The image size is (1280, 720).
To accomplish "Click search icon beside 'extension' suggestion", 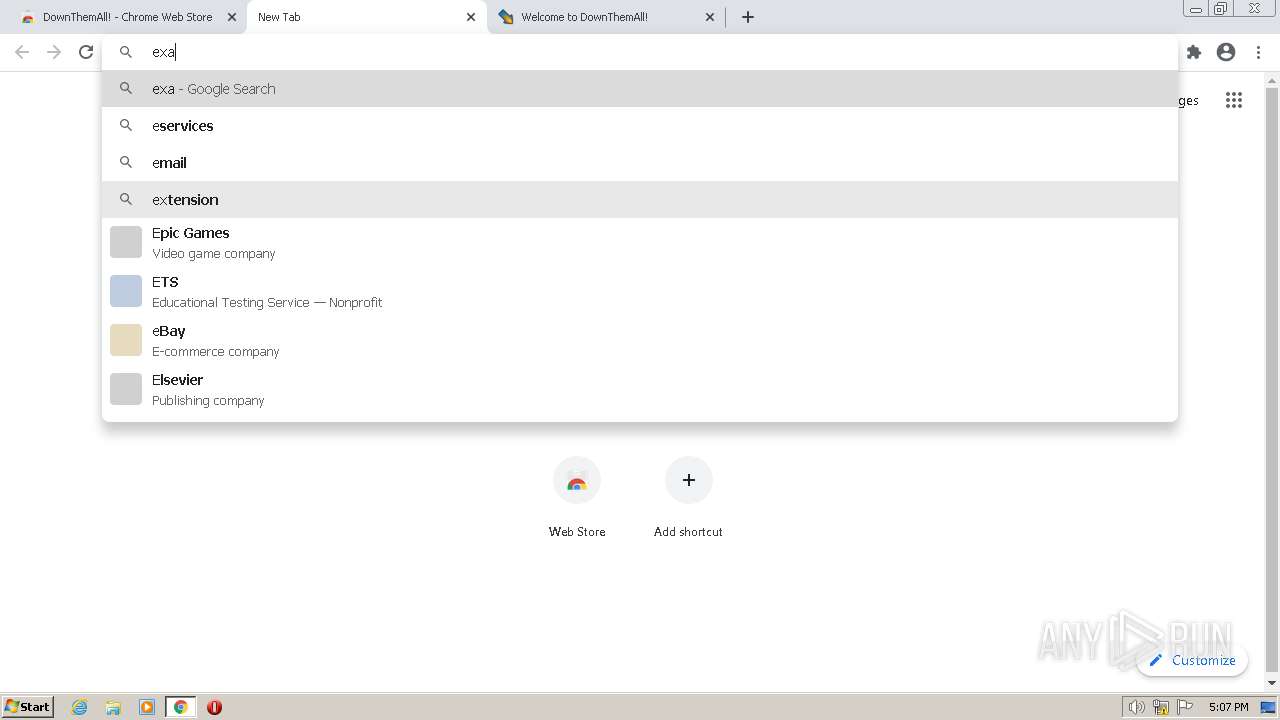I will 126,199.
